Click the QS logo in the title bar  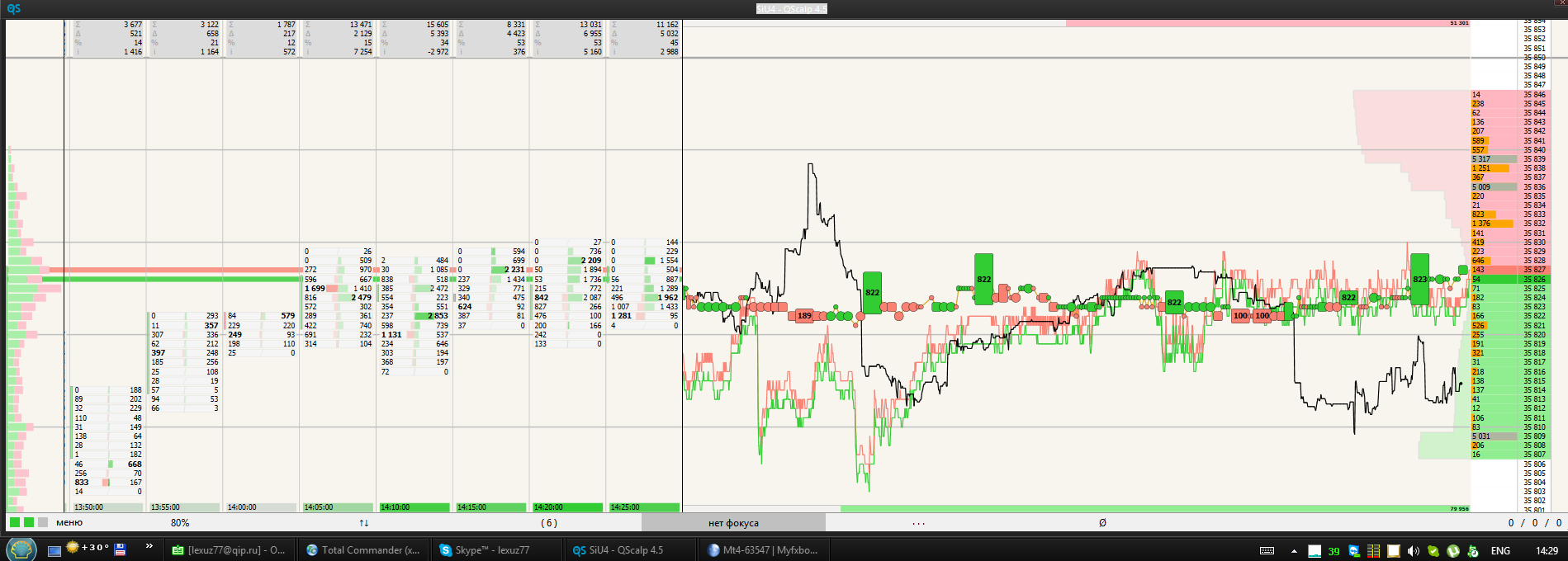(13, 8)
